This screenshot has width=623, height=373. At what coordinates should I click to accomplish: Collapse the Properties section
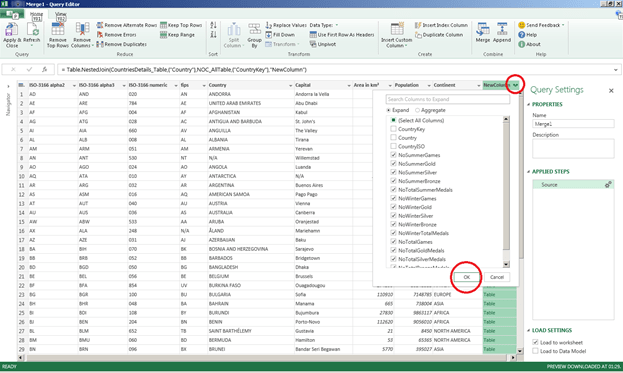pos(528,104)
